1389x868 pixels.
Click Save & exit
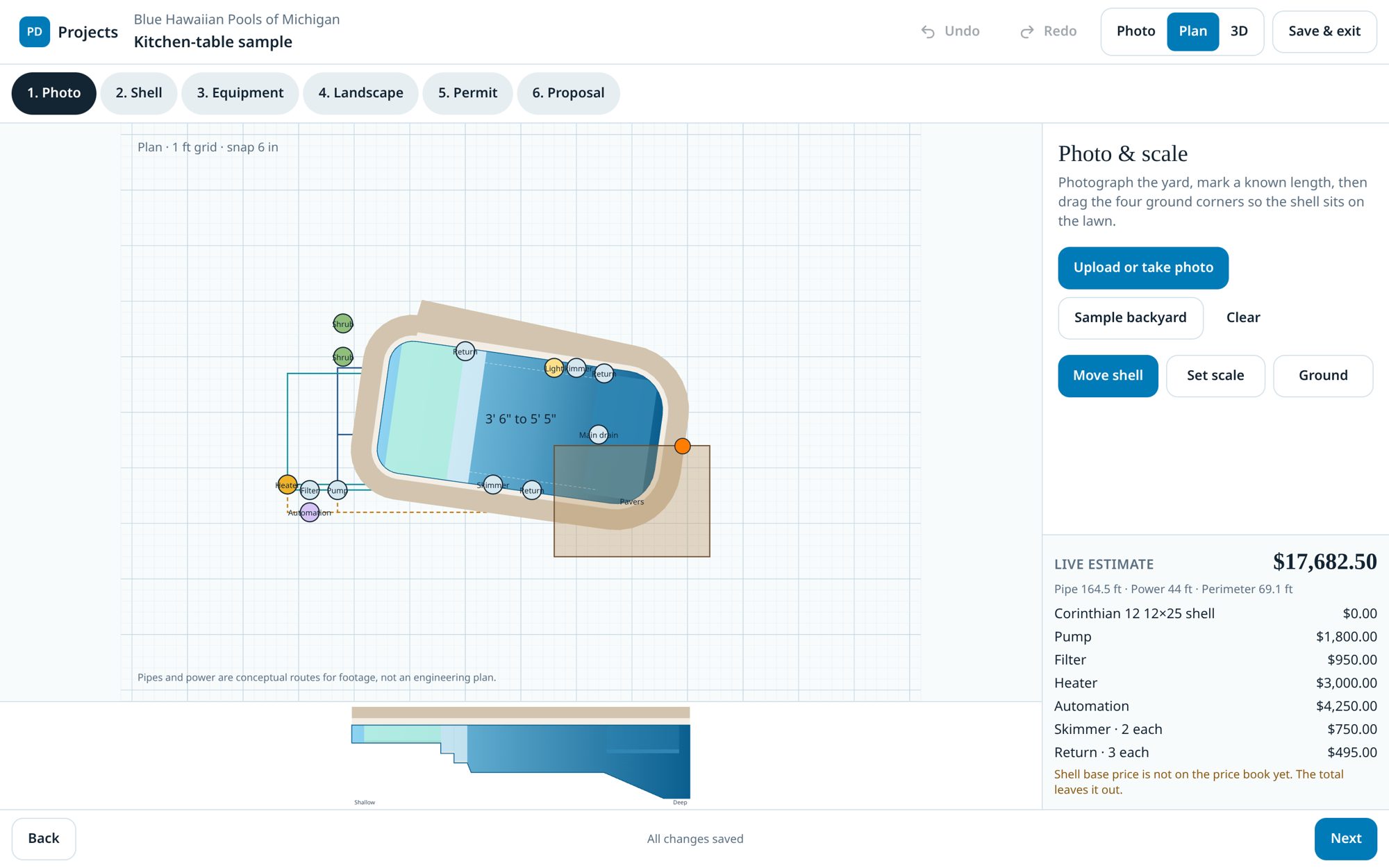(x=1324, y=31)
